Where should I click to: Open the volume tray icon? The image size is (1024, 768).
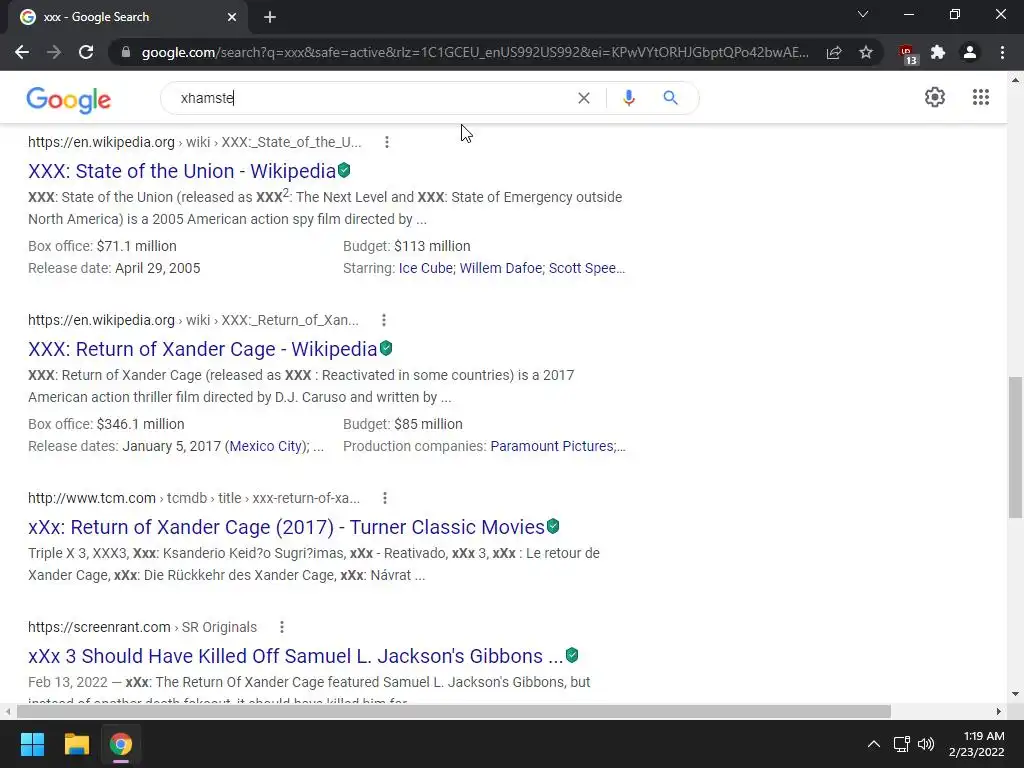point(925,744)
